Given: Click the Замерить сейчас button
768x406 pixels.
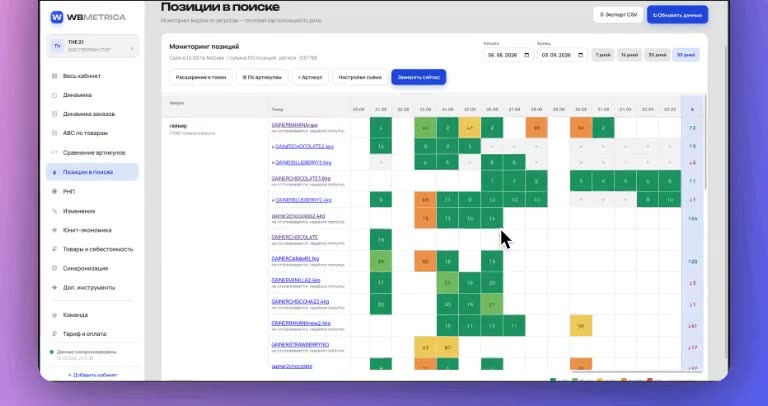Looking at the screenshot, I should click(419, 77).
